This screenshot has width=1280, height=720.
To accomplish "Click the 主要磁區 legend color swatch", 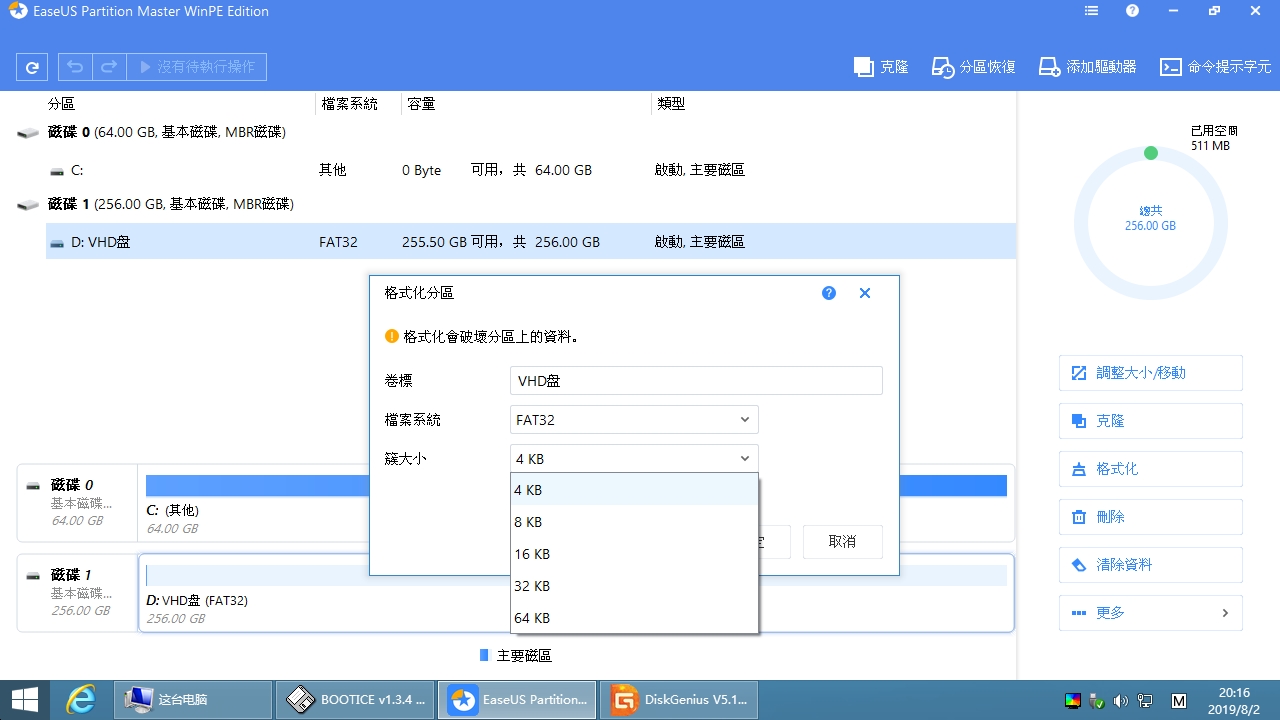I will [x=484, y=655].
